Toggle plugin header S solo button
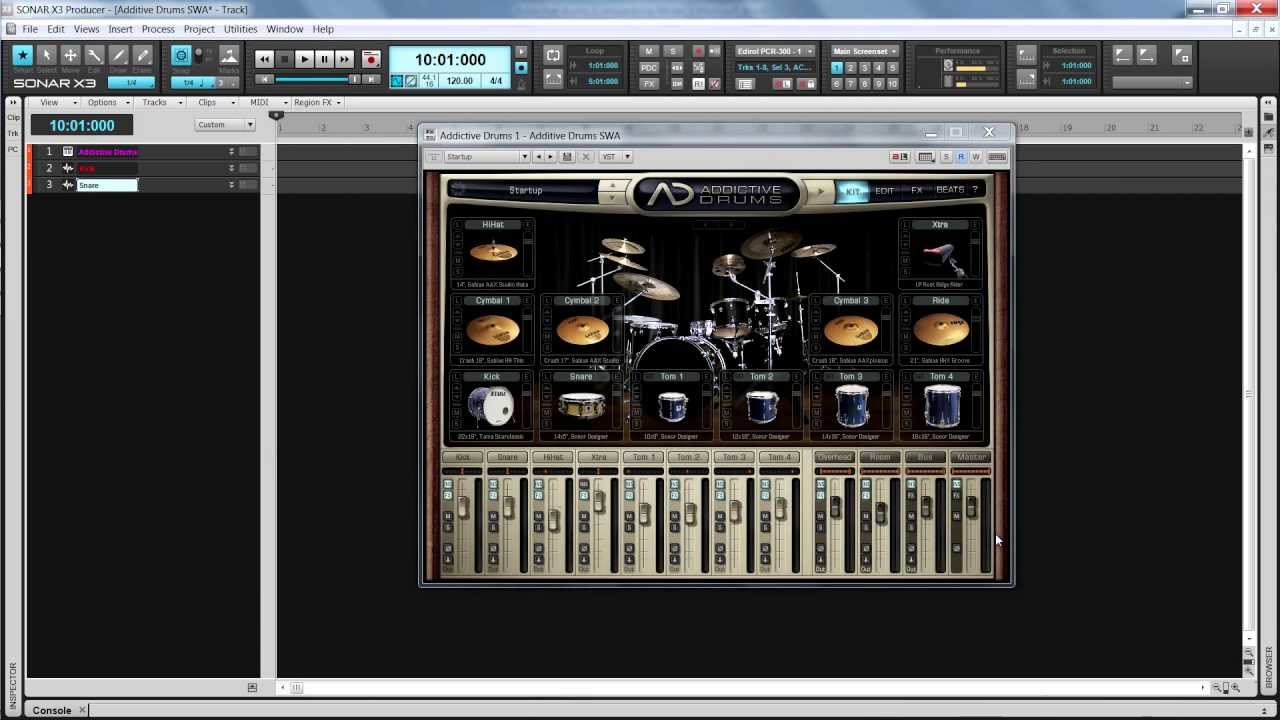The image size is (1280, 720). pyautogui.click(x=946, y=157)
